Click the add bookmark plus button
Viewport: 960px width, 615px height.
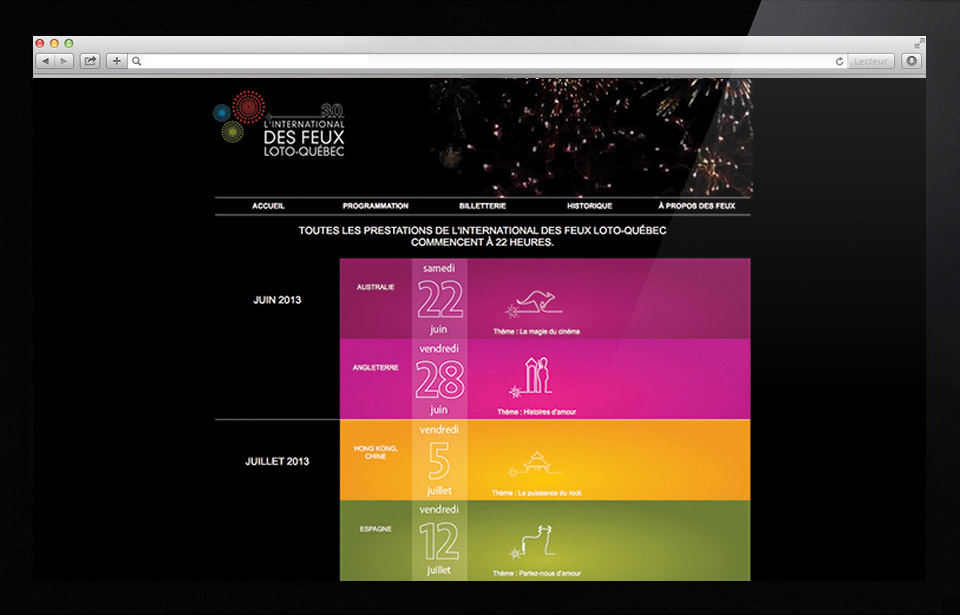click(116, 61)
